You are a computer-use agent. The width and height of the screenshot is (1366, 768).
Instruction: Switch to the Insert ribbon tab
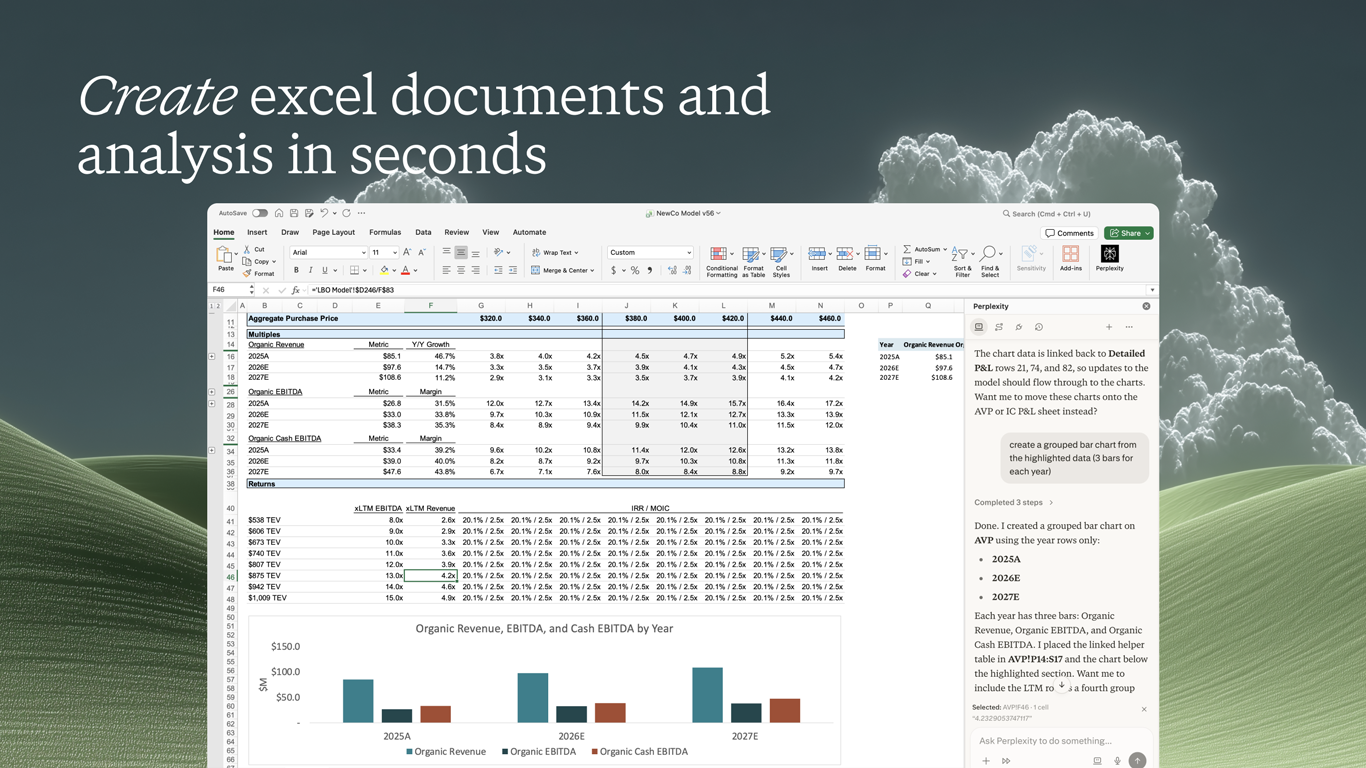pyautogui.click(x=257, y=232)
